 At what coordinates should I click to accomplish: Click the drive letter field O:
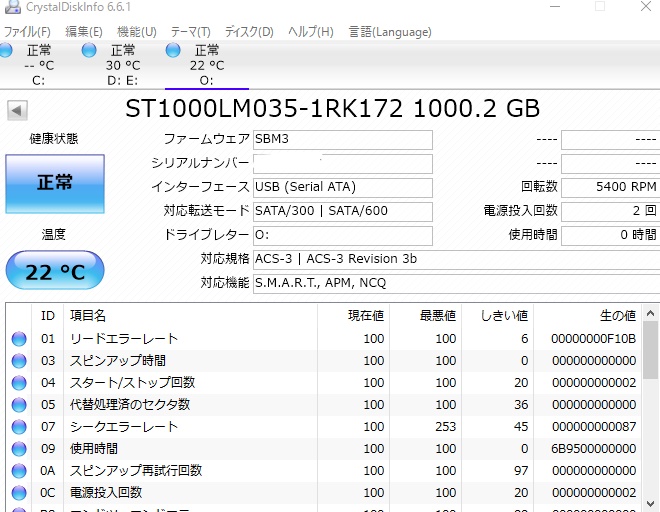(343, 235)
